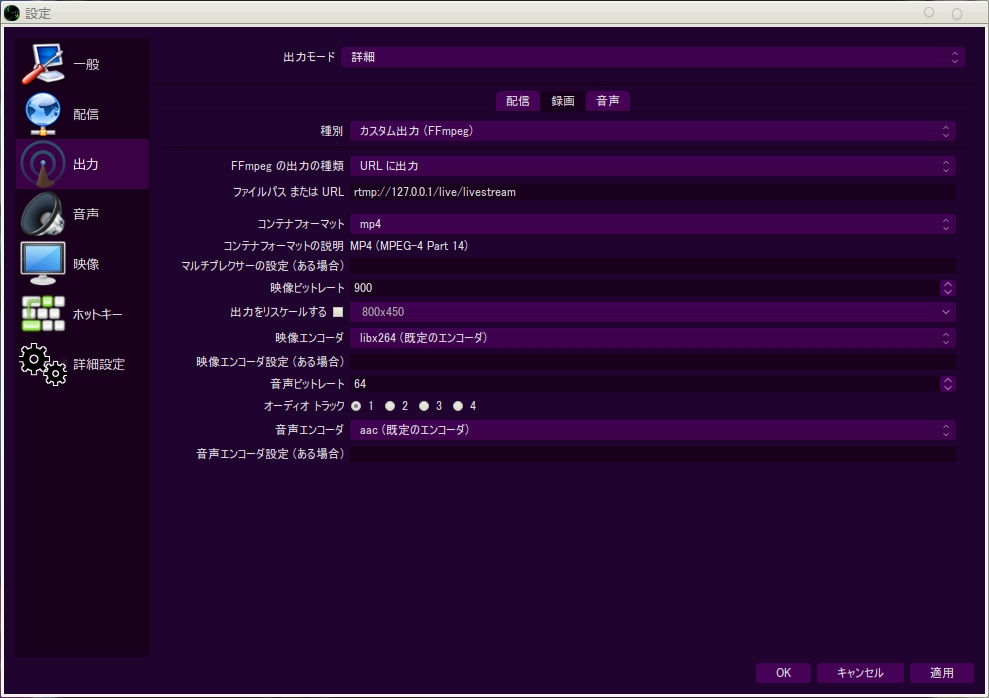The height and width of the screenshot is (698, 989).
Task: Expand the 800x450 rescale resolution dropdown
Action: coord(653,311)
